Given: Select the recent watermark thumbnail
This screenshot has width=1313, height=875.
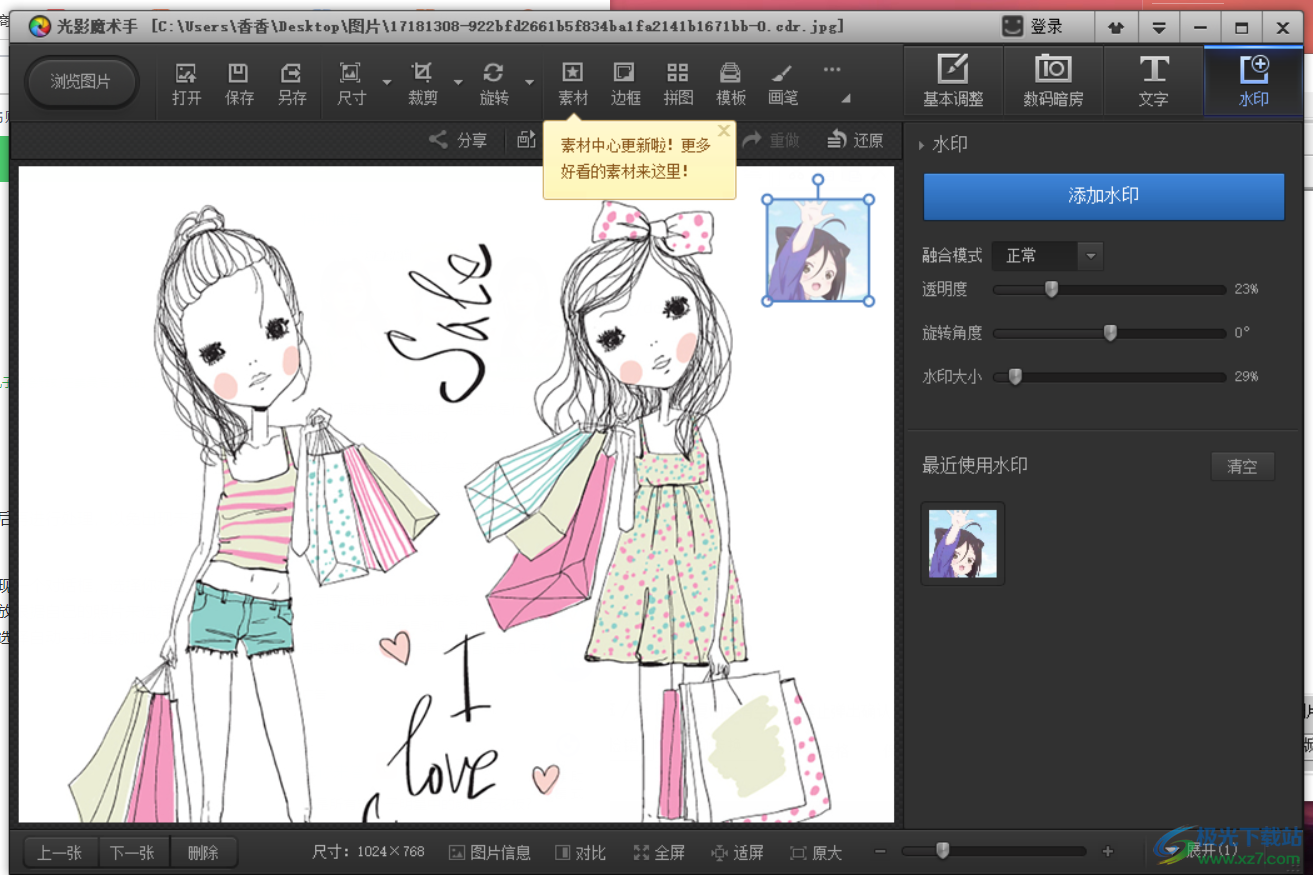Looking at the screenshot, I should pyautogui.click(x=963, y=544).
